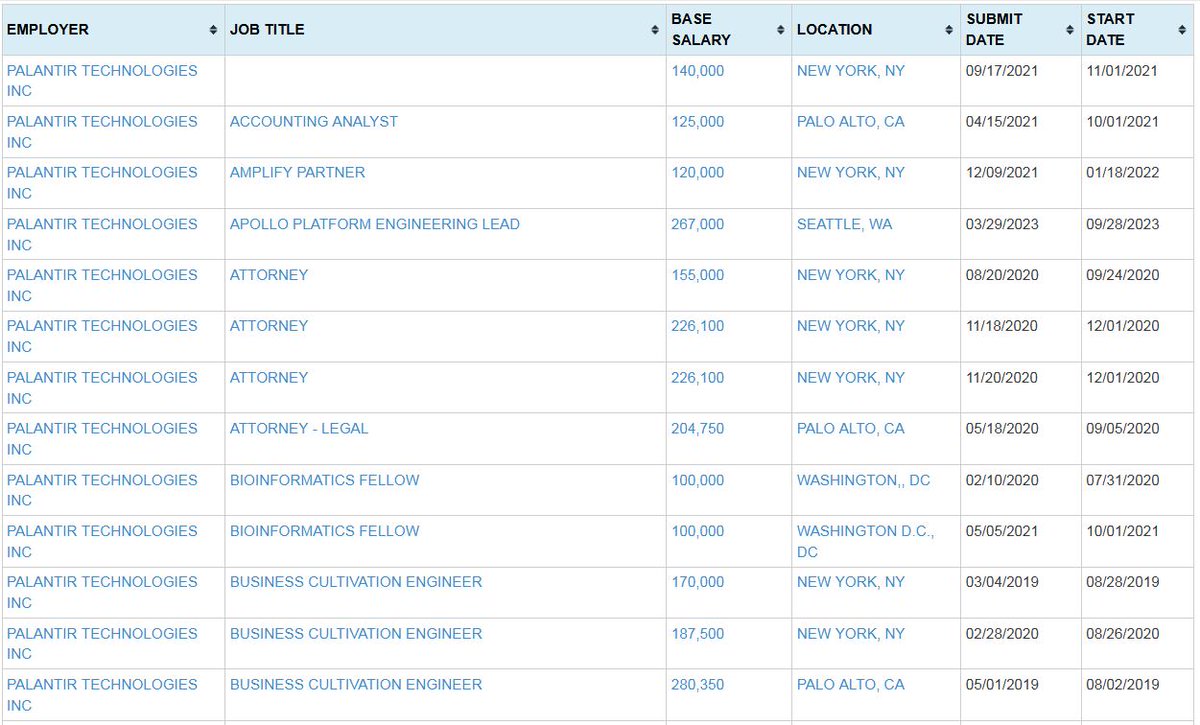
Task: Sort by Job Title column arrows
Action: pos(655,30)
